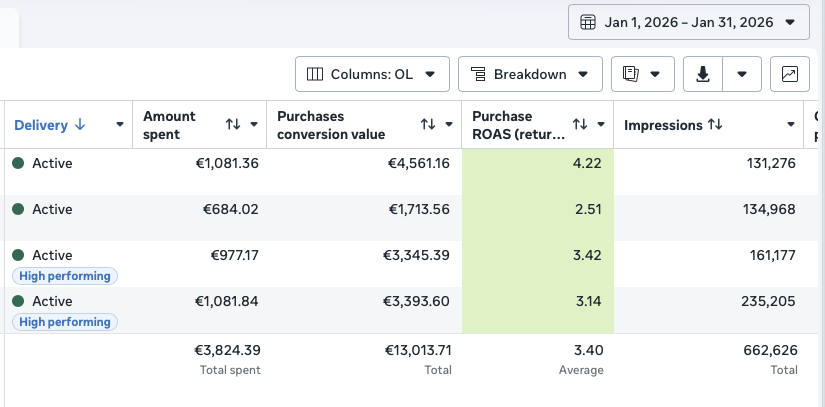
Task: Select the 4.22 ROAS highlighted cell
Action: 538,172
